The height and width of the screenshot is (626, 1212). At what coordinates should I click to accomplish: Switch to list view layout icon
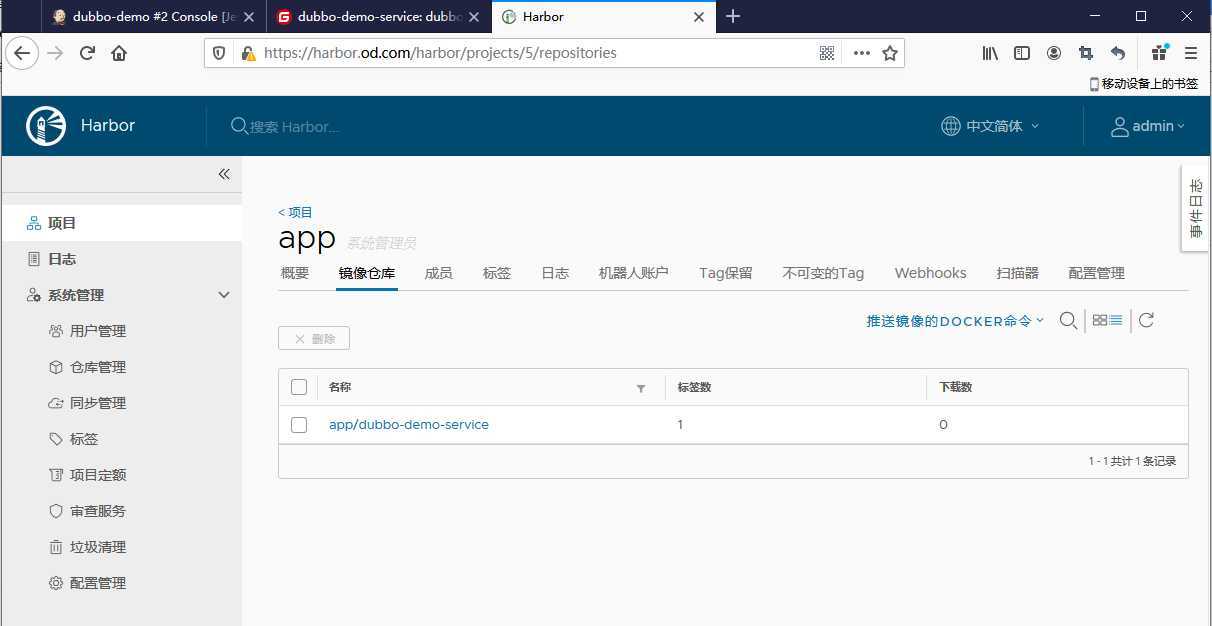coord(1116,320)
